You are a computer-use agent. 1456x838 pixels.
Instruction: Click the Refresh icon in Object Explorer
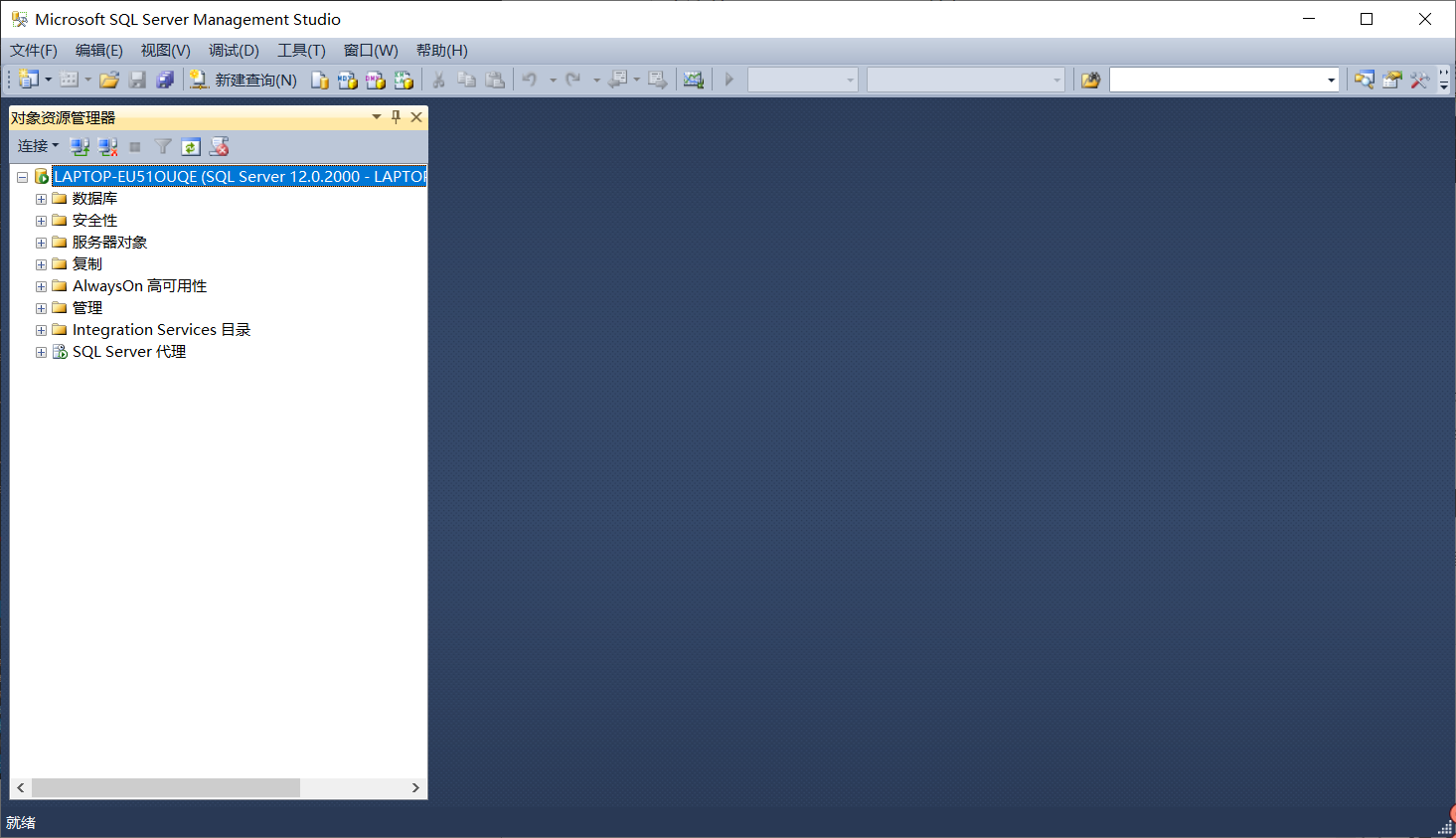tap(191, 147)
